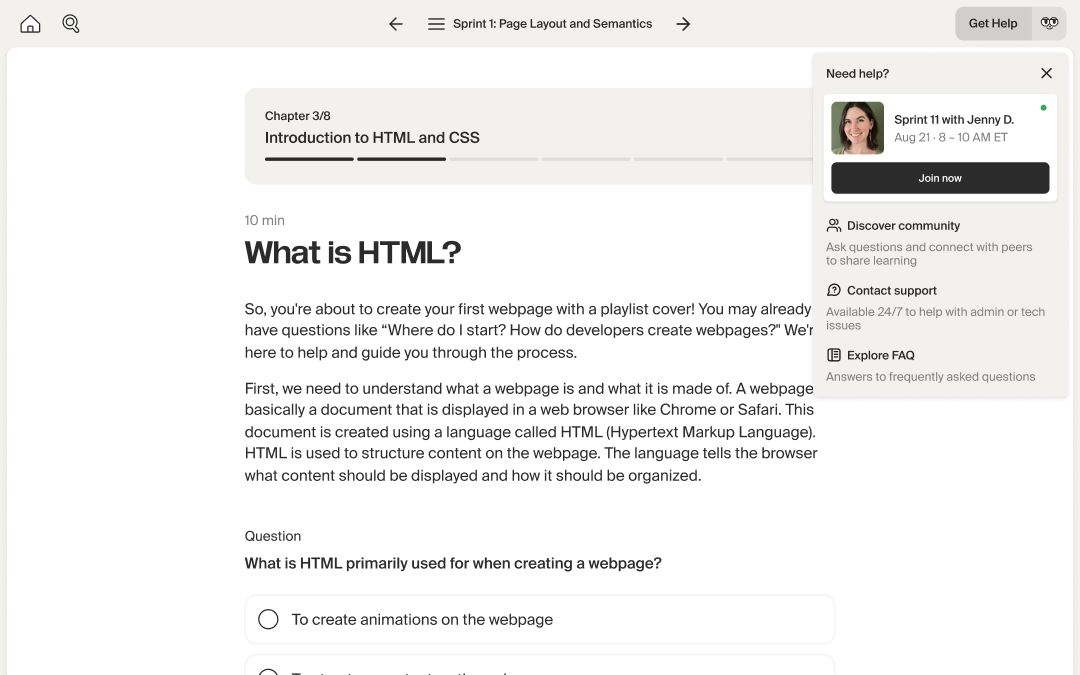
Task: Click the Discover community people icon
Action: point(834,225)
